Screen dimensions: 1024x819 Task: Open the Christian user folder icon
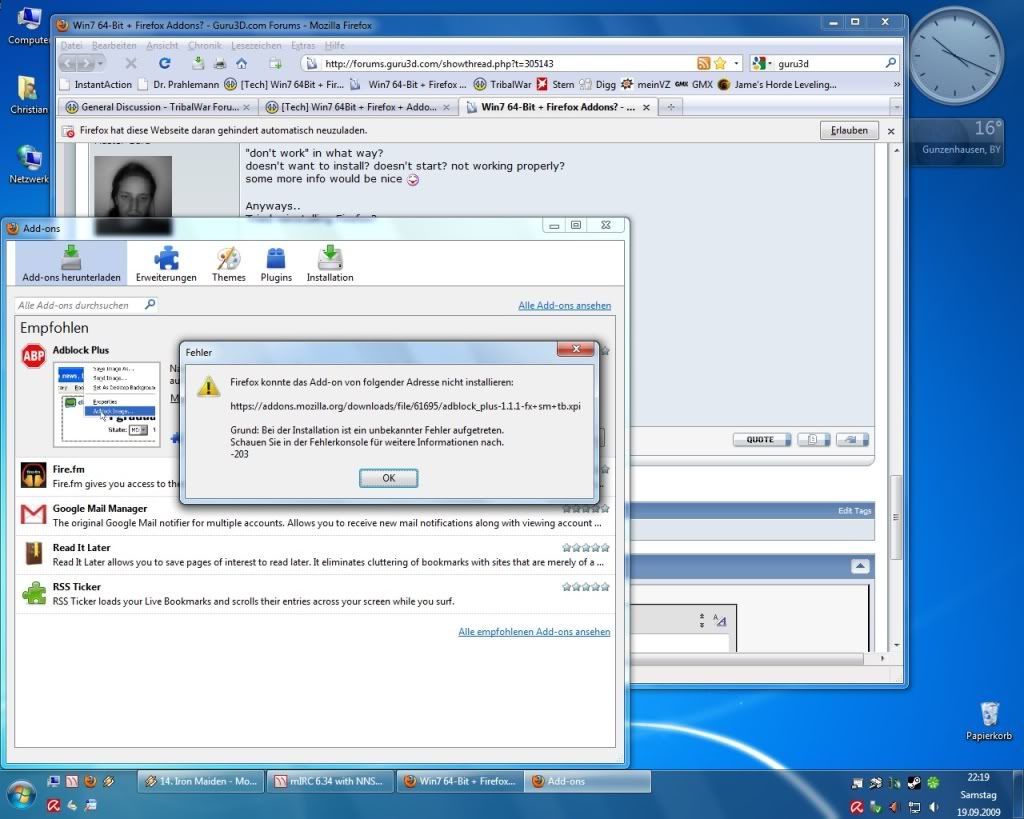[x=29, y=95]
